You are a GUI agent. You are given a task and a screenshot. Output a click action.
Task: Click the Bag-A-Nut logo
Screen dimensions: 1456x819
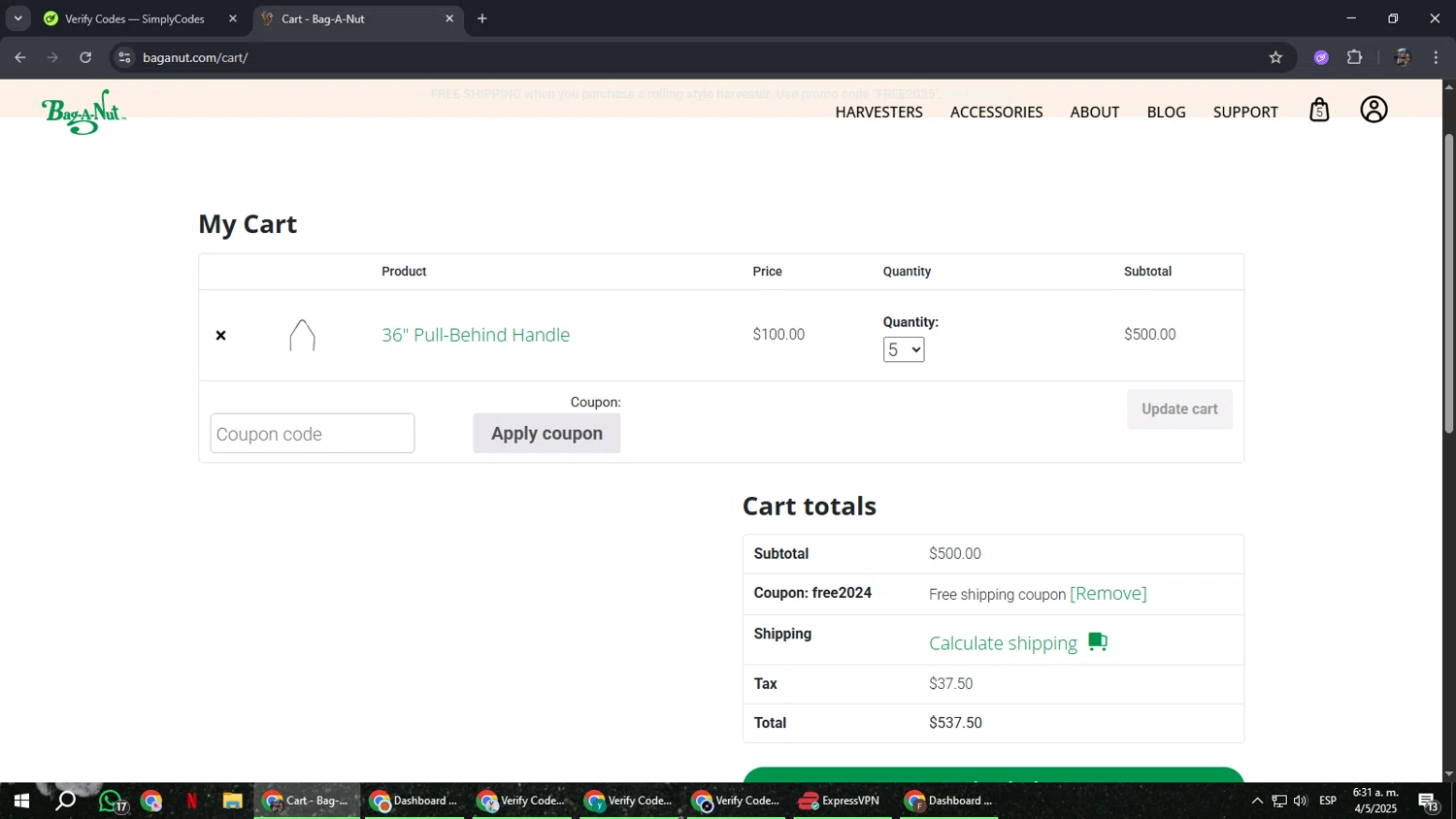83,112
